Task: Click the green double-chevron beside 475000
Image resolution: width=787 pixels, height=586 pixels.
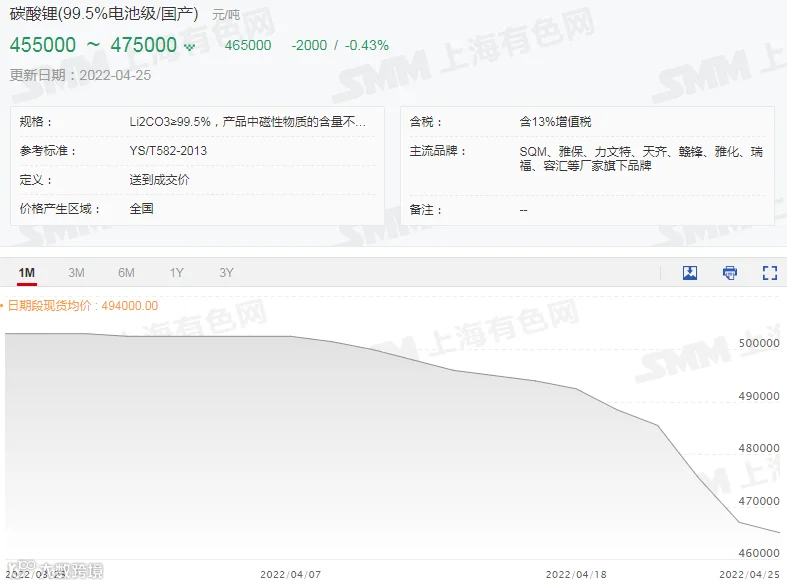Action: click(x=189, y=47)
